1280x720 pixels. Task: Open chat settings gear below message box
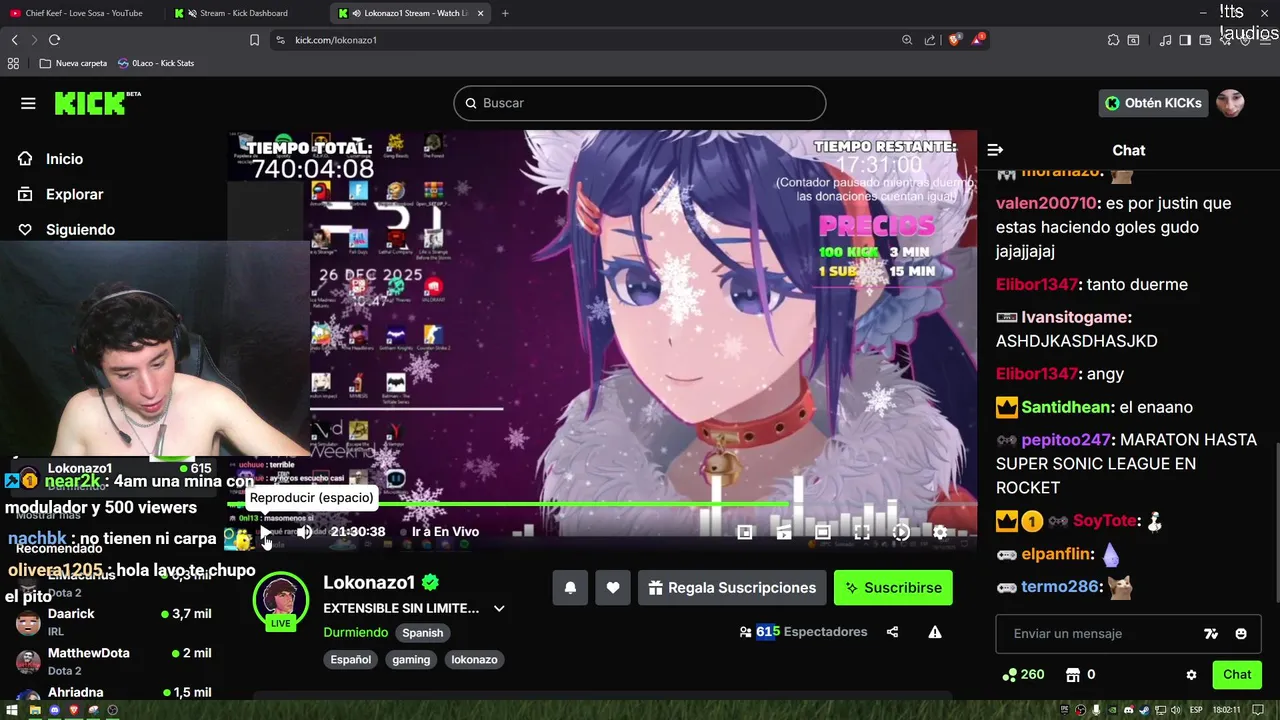pos(1191,675)
